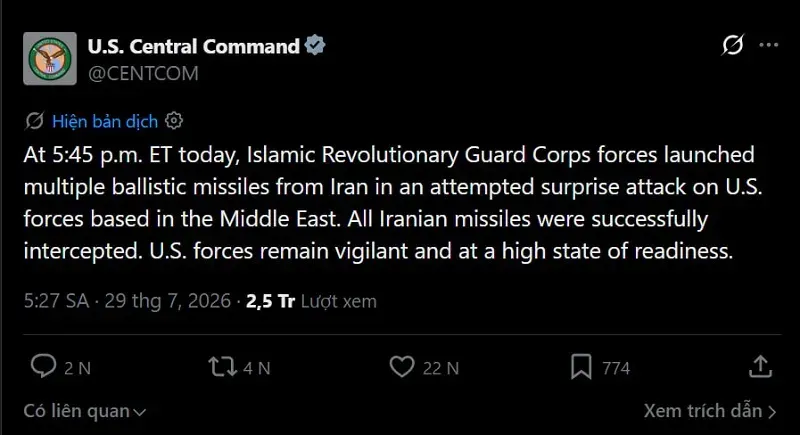Show translation via Hiện bản dịch
This screenshot has width=800, height=435.
(x=105, y=121)
